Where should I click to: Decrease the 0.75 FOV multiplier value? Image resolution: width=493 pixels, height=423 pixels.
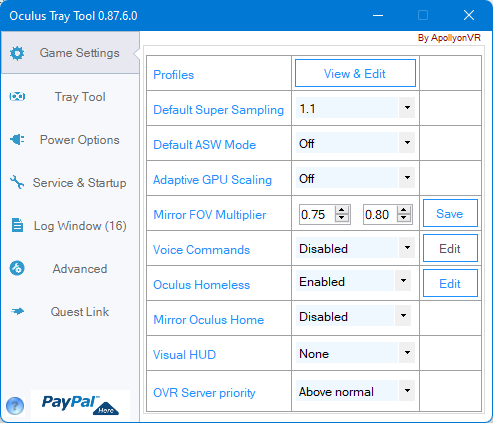point(342,218)
